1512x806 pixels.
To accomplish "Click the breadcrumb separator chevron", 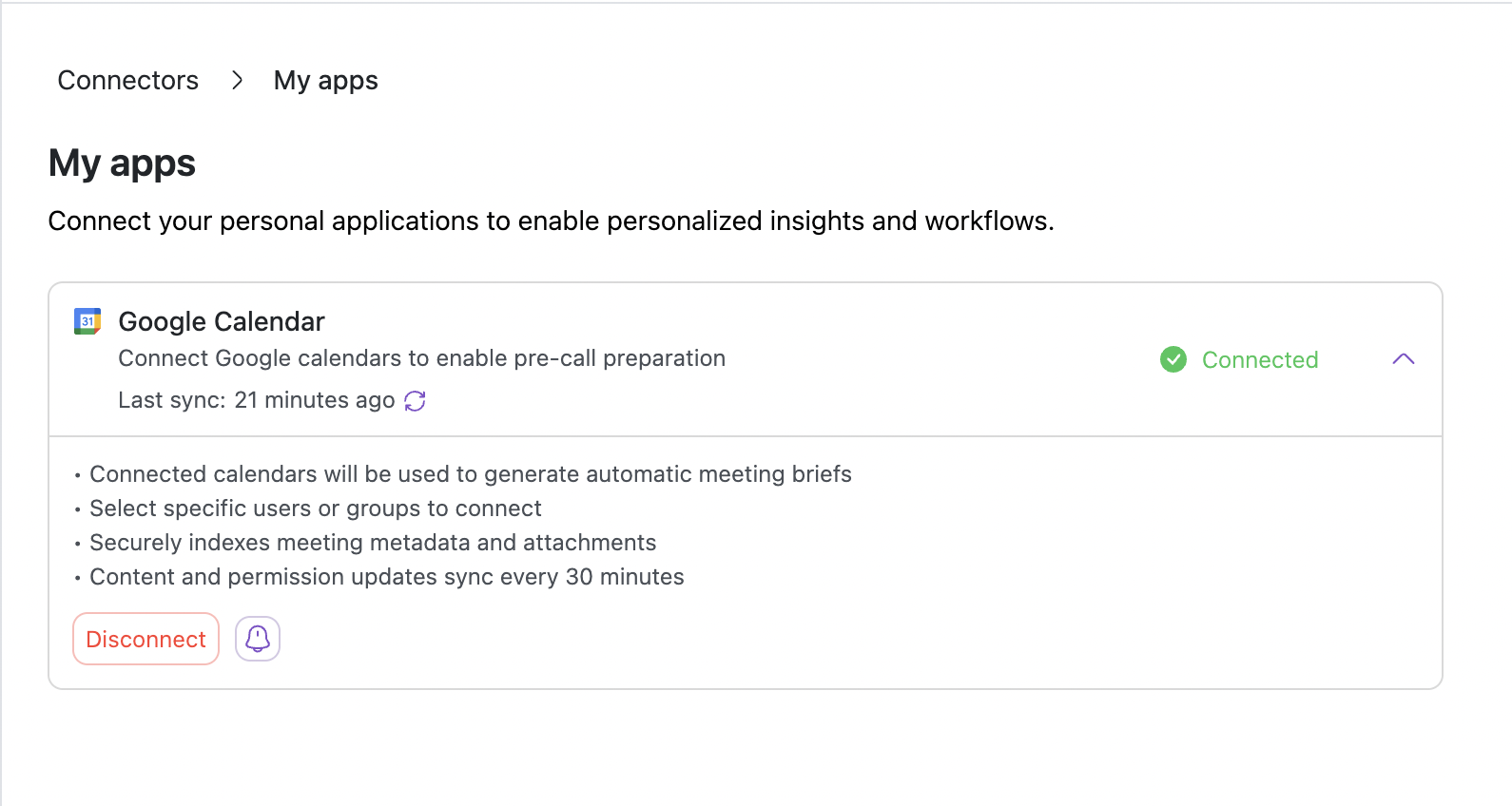I will pos(237,81).
